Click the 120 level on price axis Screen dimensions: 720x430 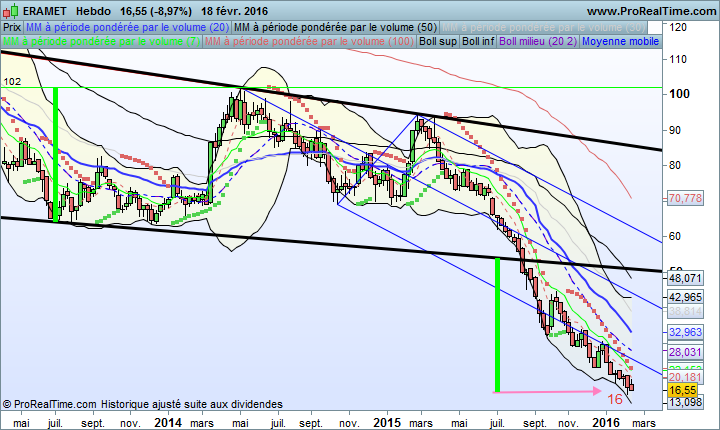click(x=678, y=27)
